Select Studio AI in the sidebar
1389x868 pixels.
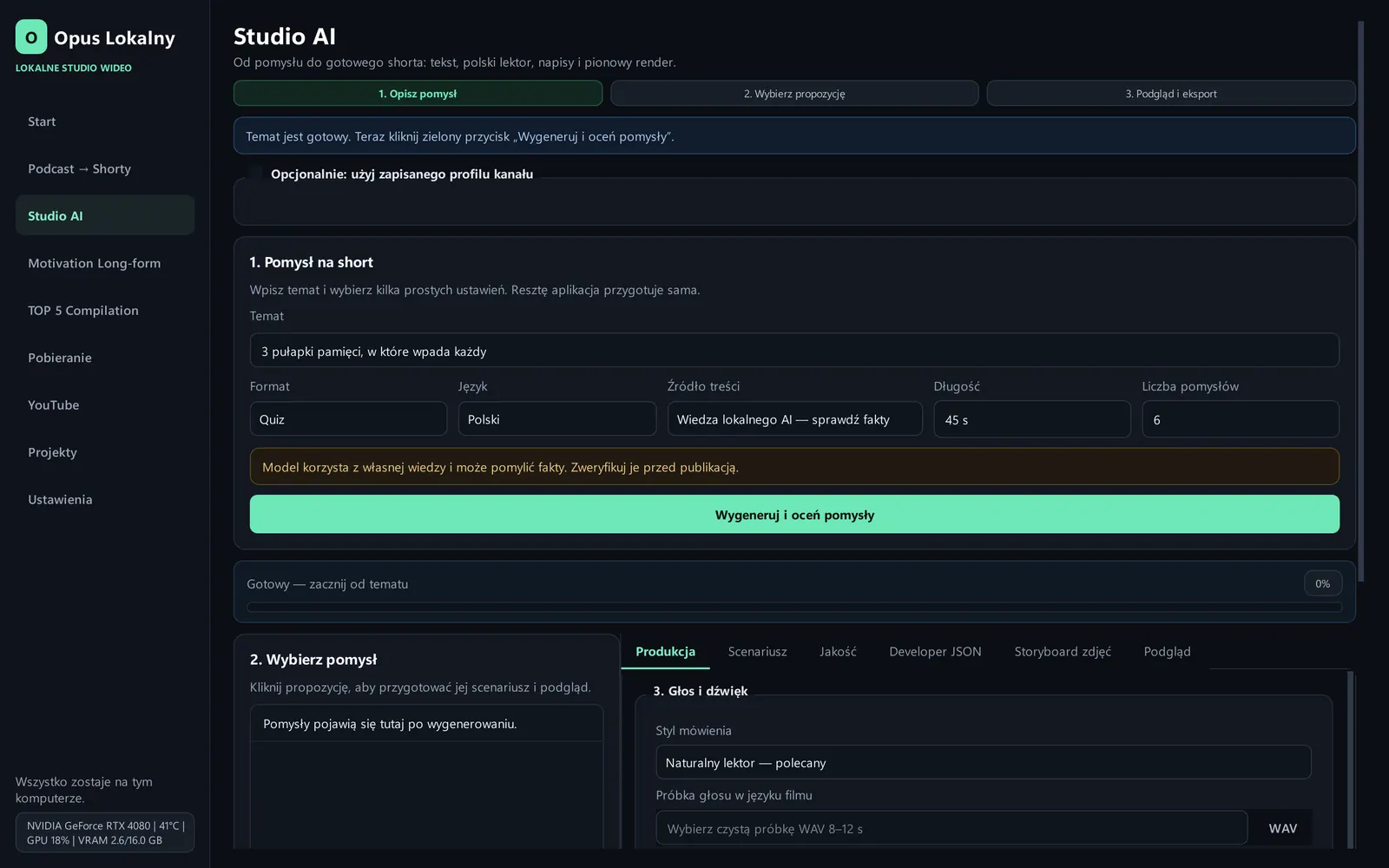[x=105, y=215]
